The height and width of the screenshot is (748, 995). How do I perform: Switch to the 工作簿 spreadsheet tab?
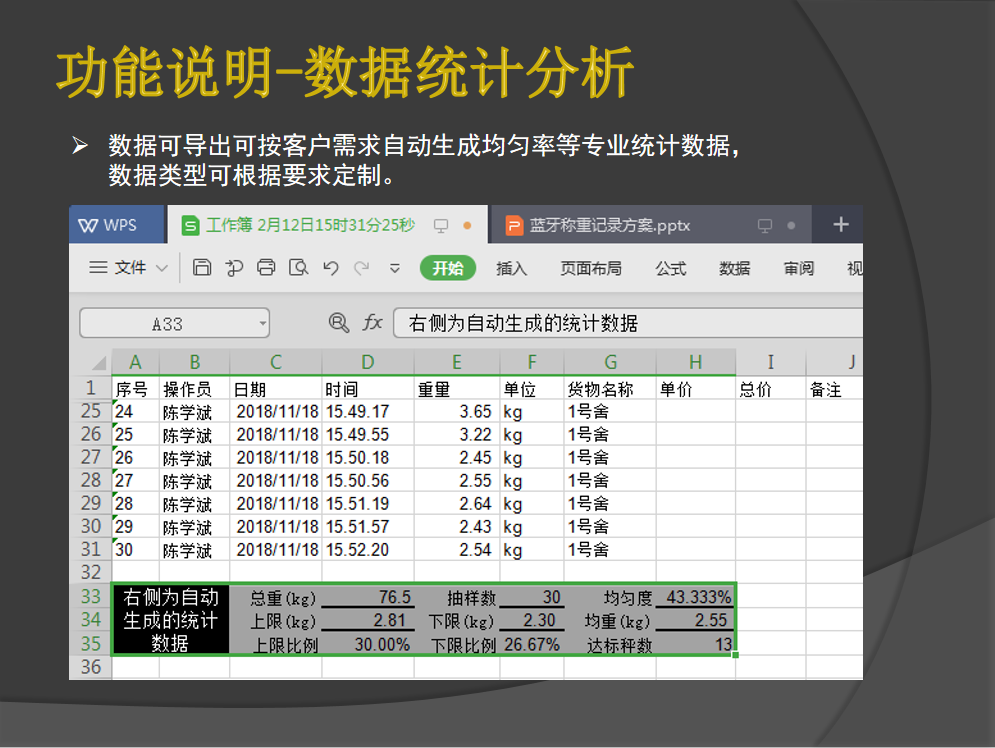coord(327,225)
